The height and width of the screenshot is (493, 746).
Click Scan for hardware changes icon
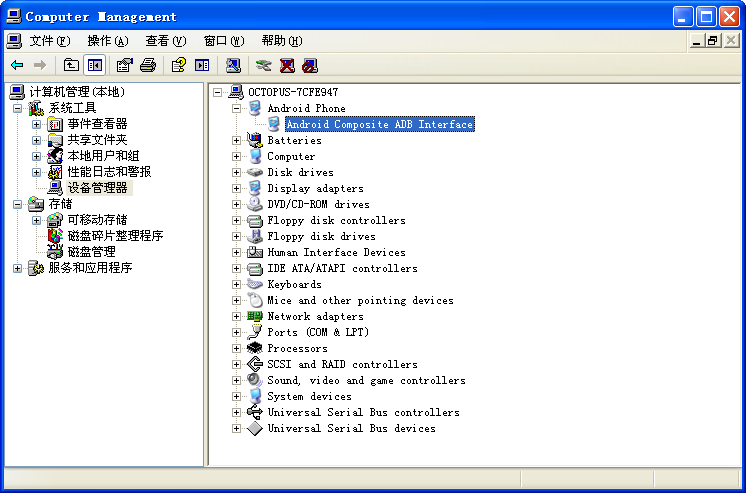point(233,65)
